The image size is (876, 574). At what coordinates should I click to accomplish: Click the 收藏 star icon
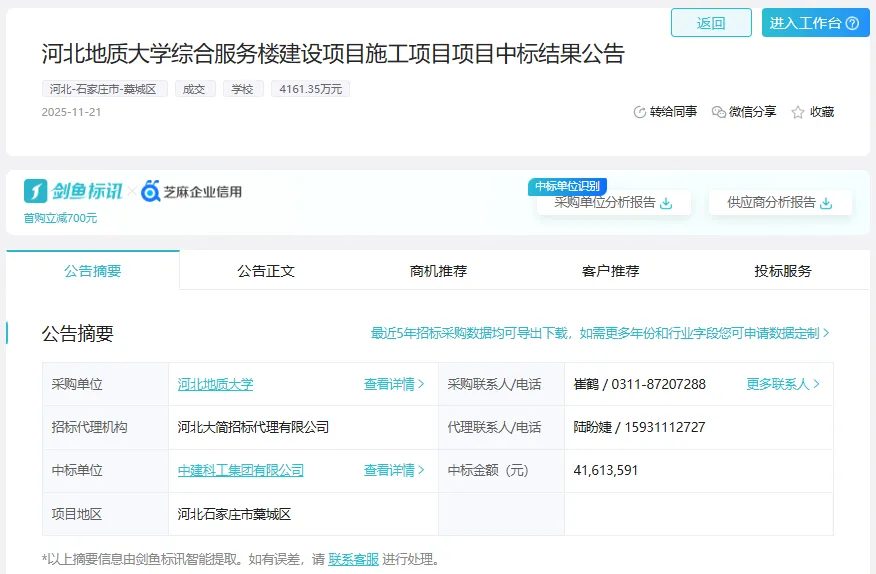[798, 113]
